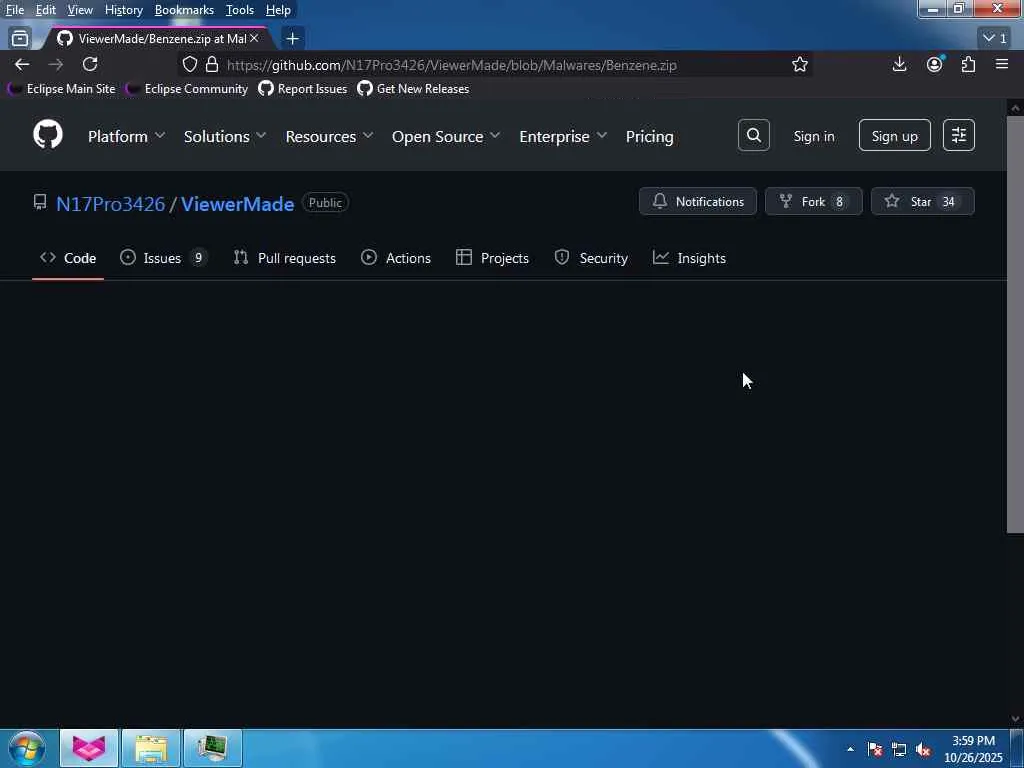1024x768 pixels.
Task: Open the Firefox account icon
Action: point(935,64)
